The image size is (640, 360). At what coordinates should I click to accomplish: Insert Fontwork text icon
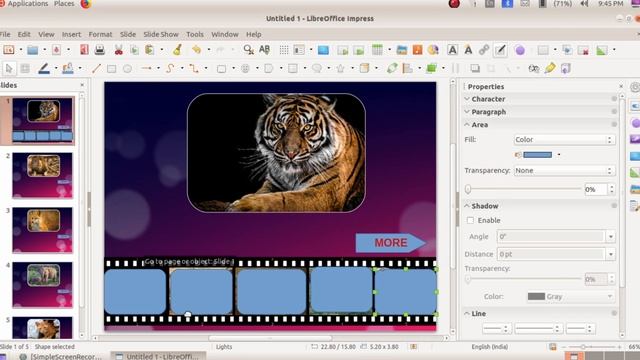(x=468, y=50)
